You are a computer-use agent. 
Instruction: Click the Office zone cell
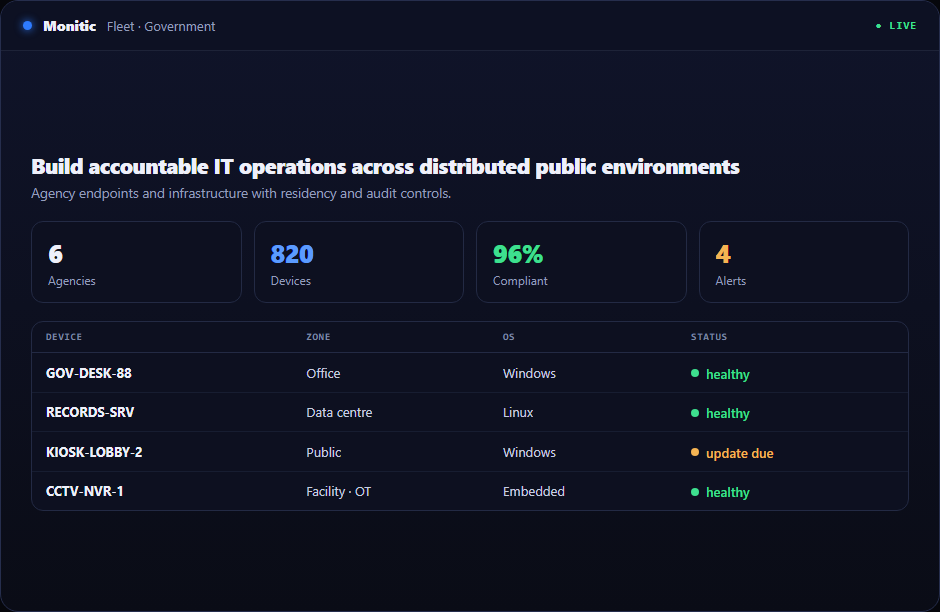323,373
